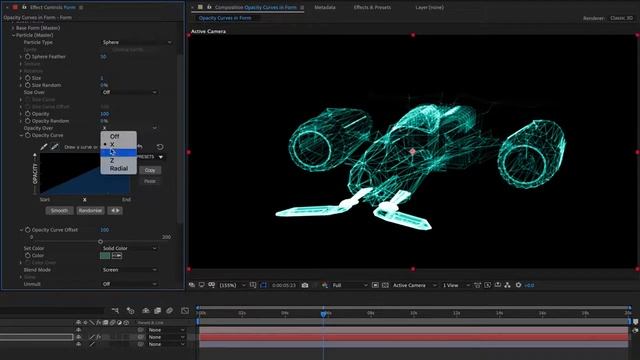Take a snapshot with the camera icon

(x=305, y=285)
